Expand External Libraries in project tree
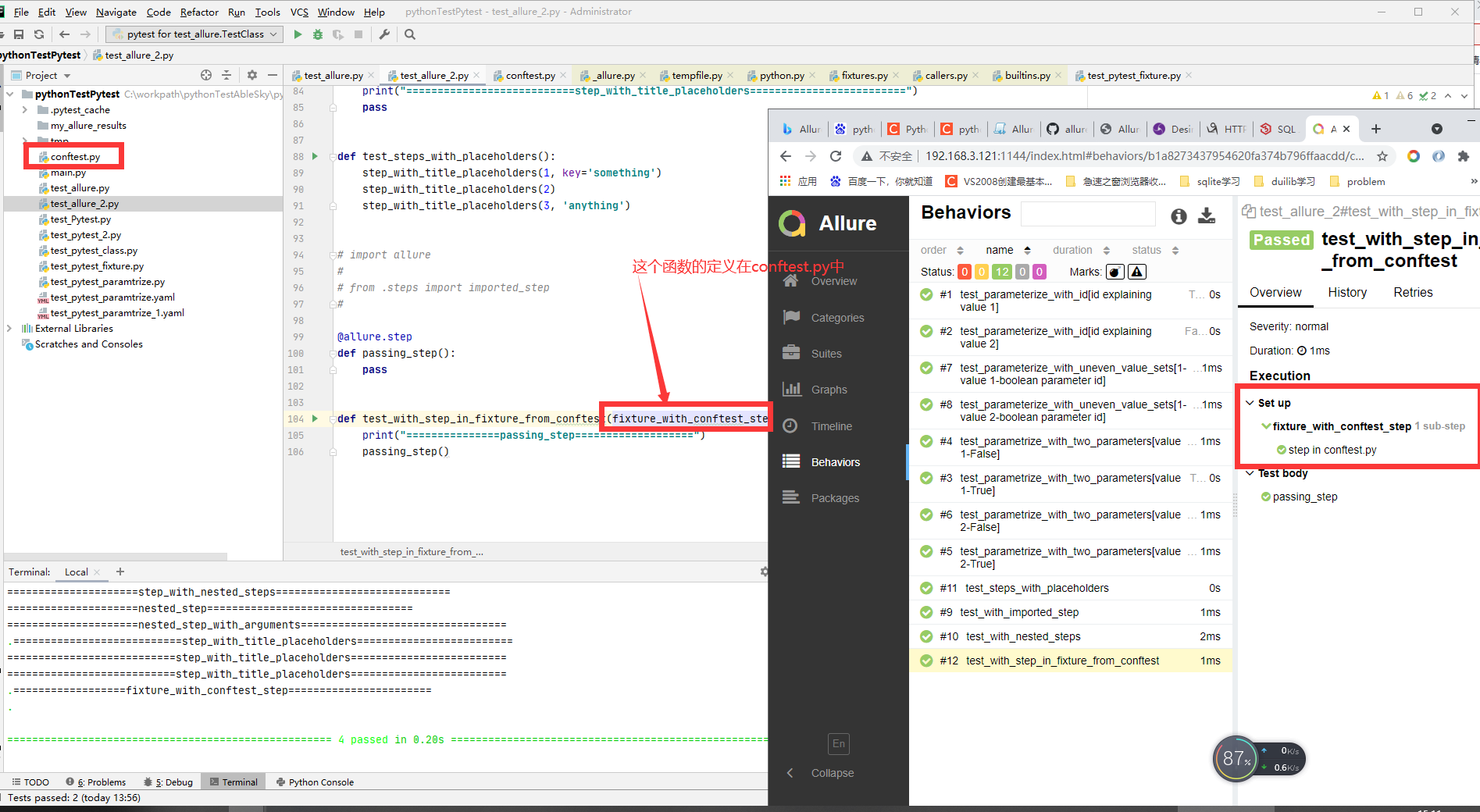The width and height of the screenshot is (1480, 812). click(9, 329)
